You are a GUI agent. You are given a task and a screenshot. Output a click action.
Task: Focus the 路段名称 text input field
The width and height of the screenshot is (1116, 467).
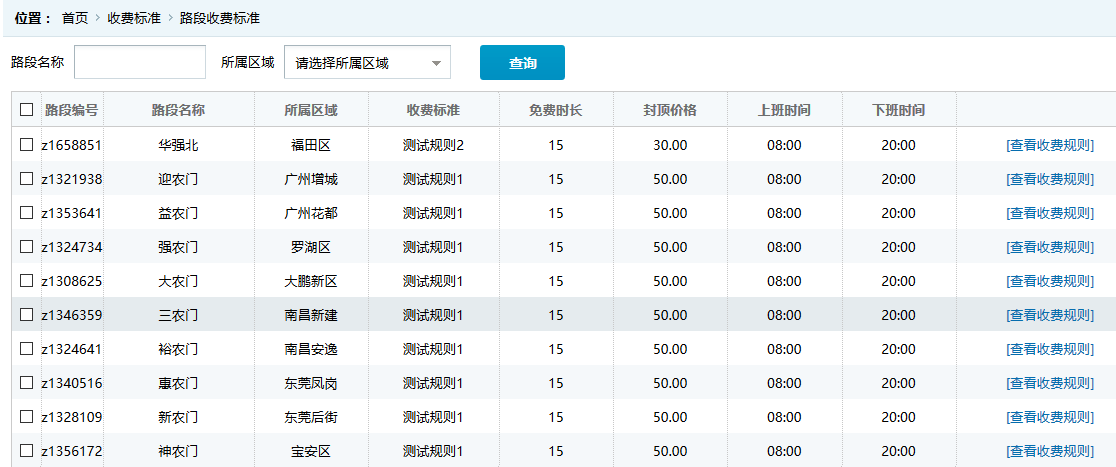pyautogui.click(x=140, y=62)
